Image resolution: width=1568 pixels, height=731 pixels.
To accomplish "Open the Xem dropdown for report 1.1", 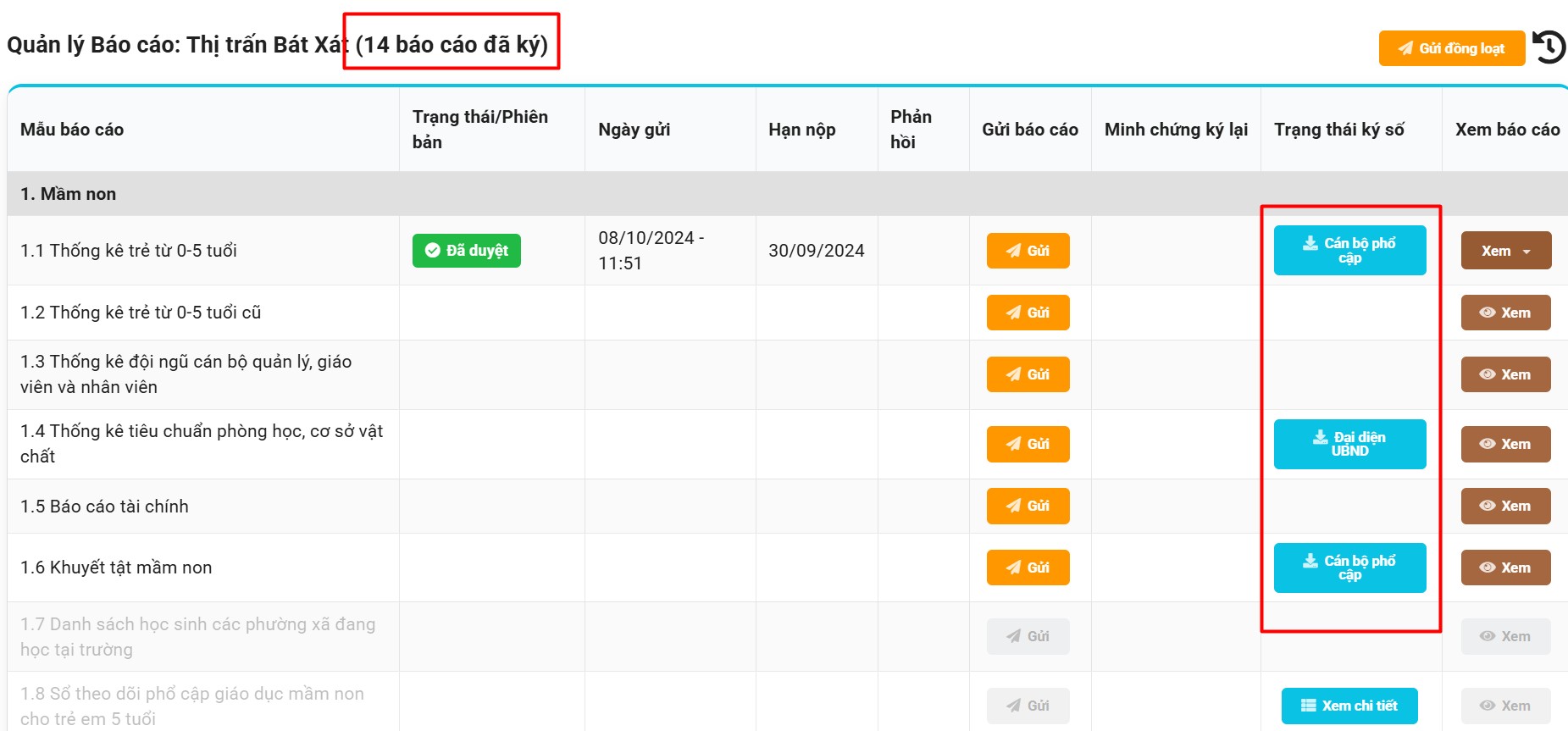I will tap(1505, 251).
